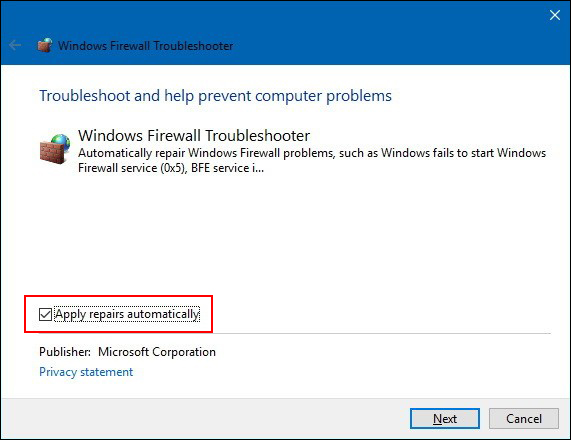
Task: Click the 'Apply repairs automatically' label text
Action: coord(127,314)
